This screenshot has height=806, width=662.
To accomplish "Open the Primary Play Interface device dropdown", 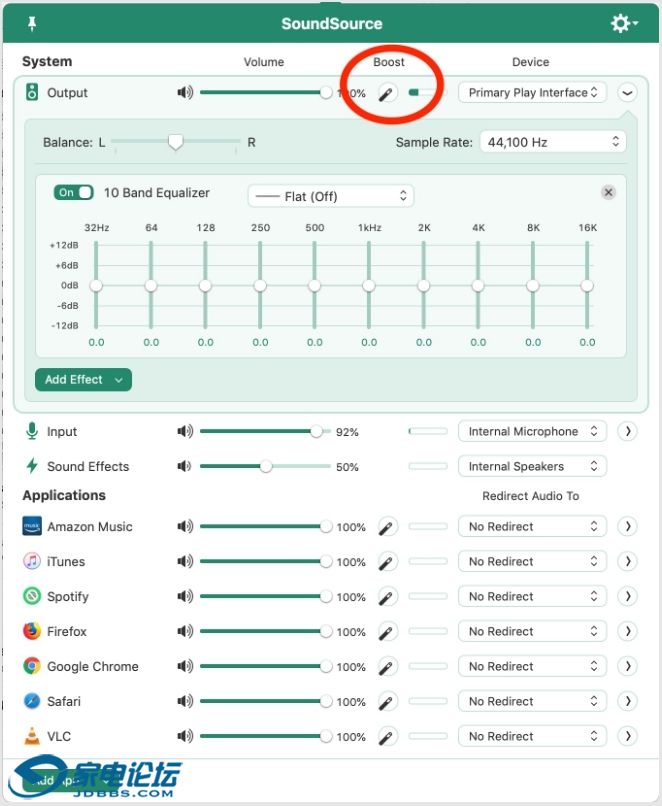I will pyautogui.click(x=532, y=93).
